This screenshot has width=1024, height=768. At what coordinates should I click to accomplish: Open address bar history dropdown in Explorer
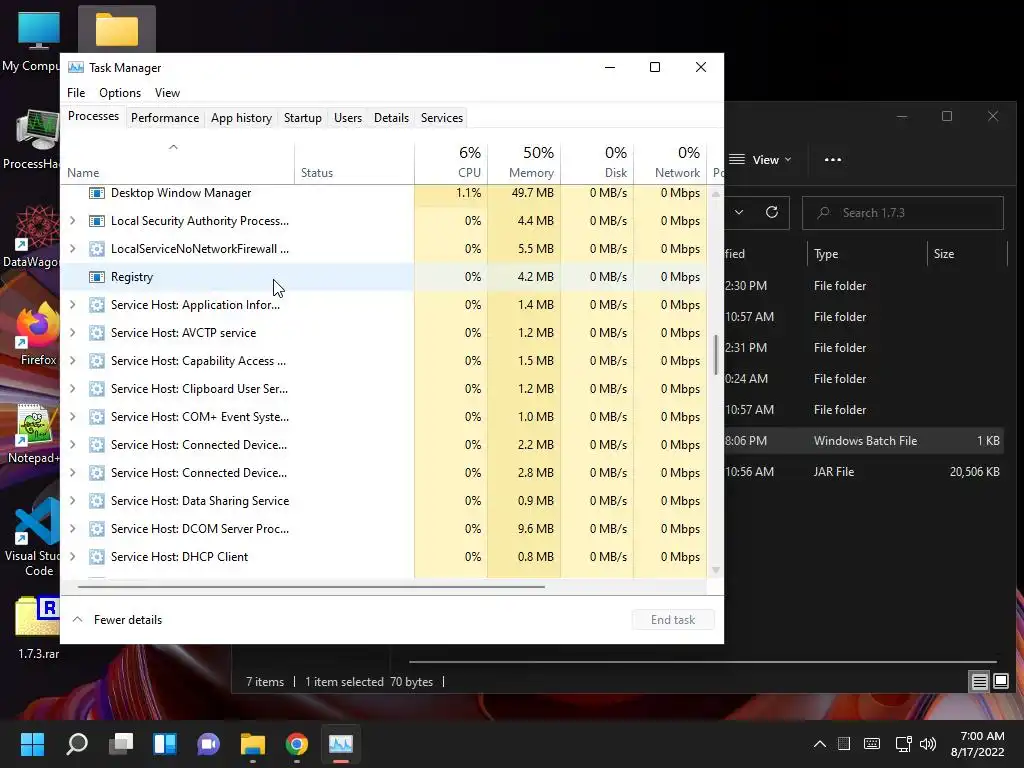[739, 212]
